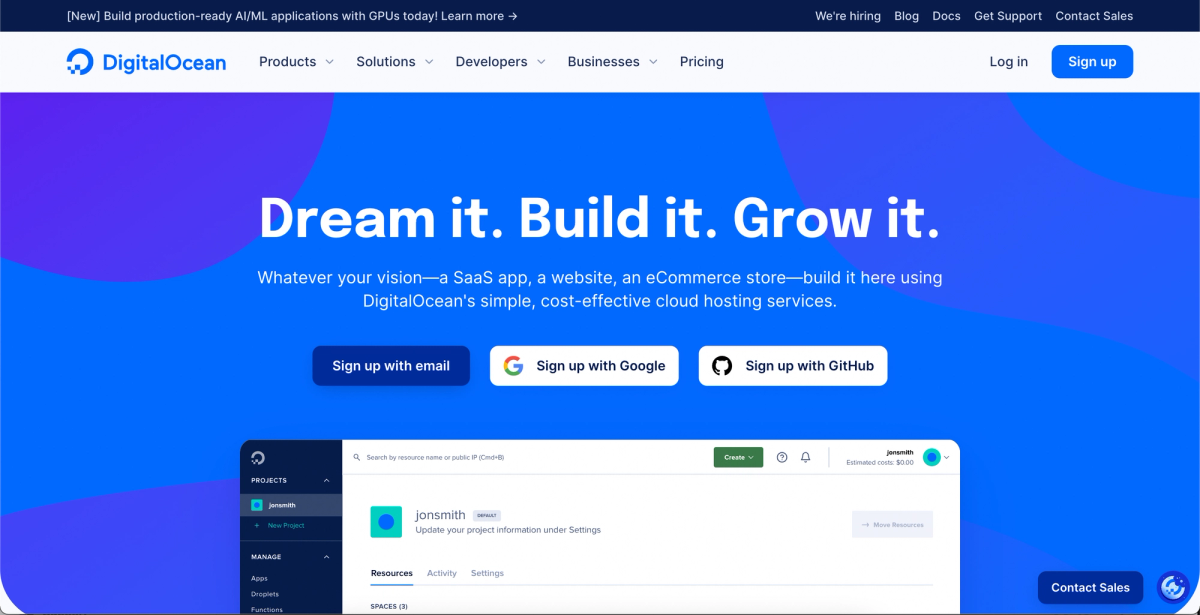Click the floating Contact Sales button

pyautogui.click(x=1090, y=587)
